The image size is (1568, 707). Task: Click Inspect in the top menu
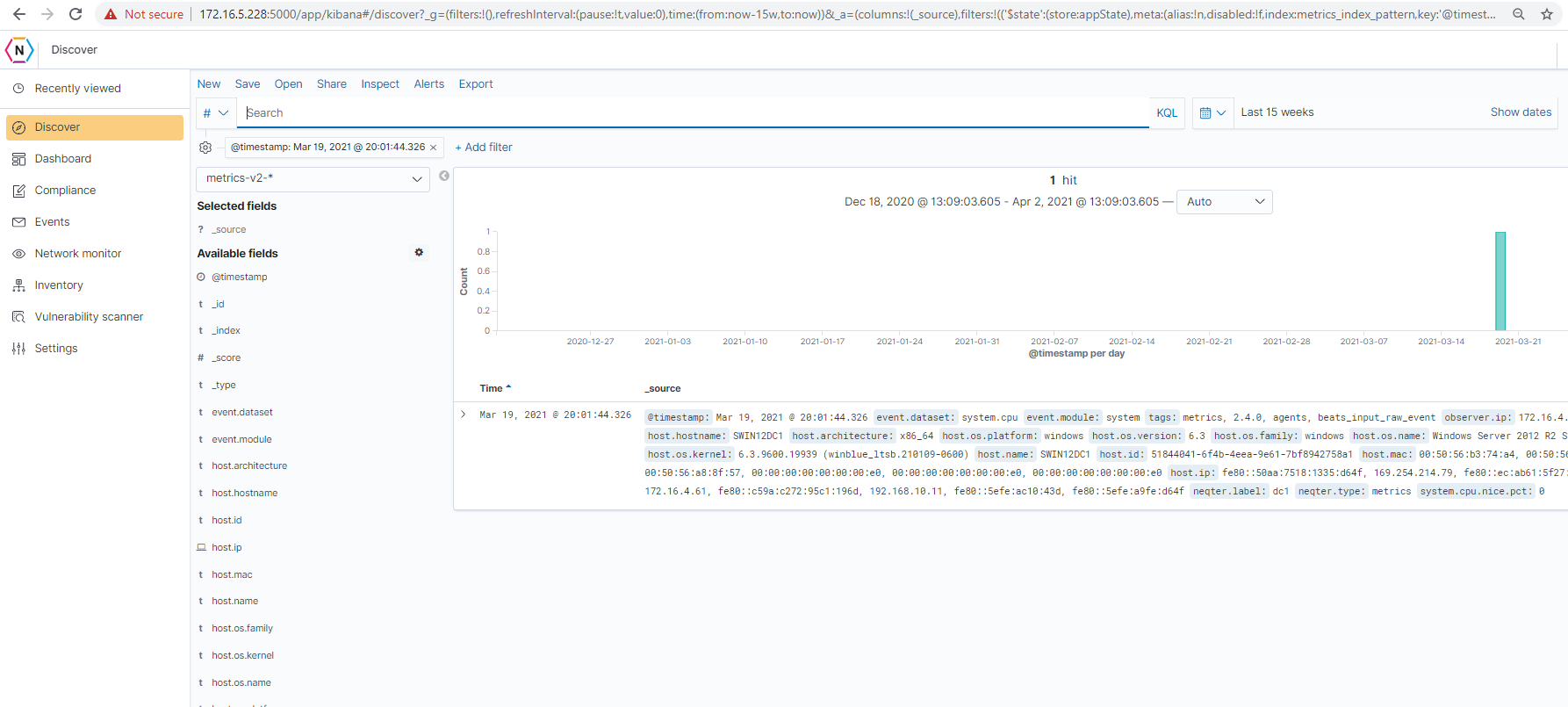(x=380, y=84)
